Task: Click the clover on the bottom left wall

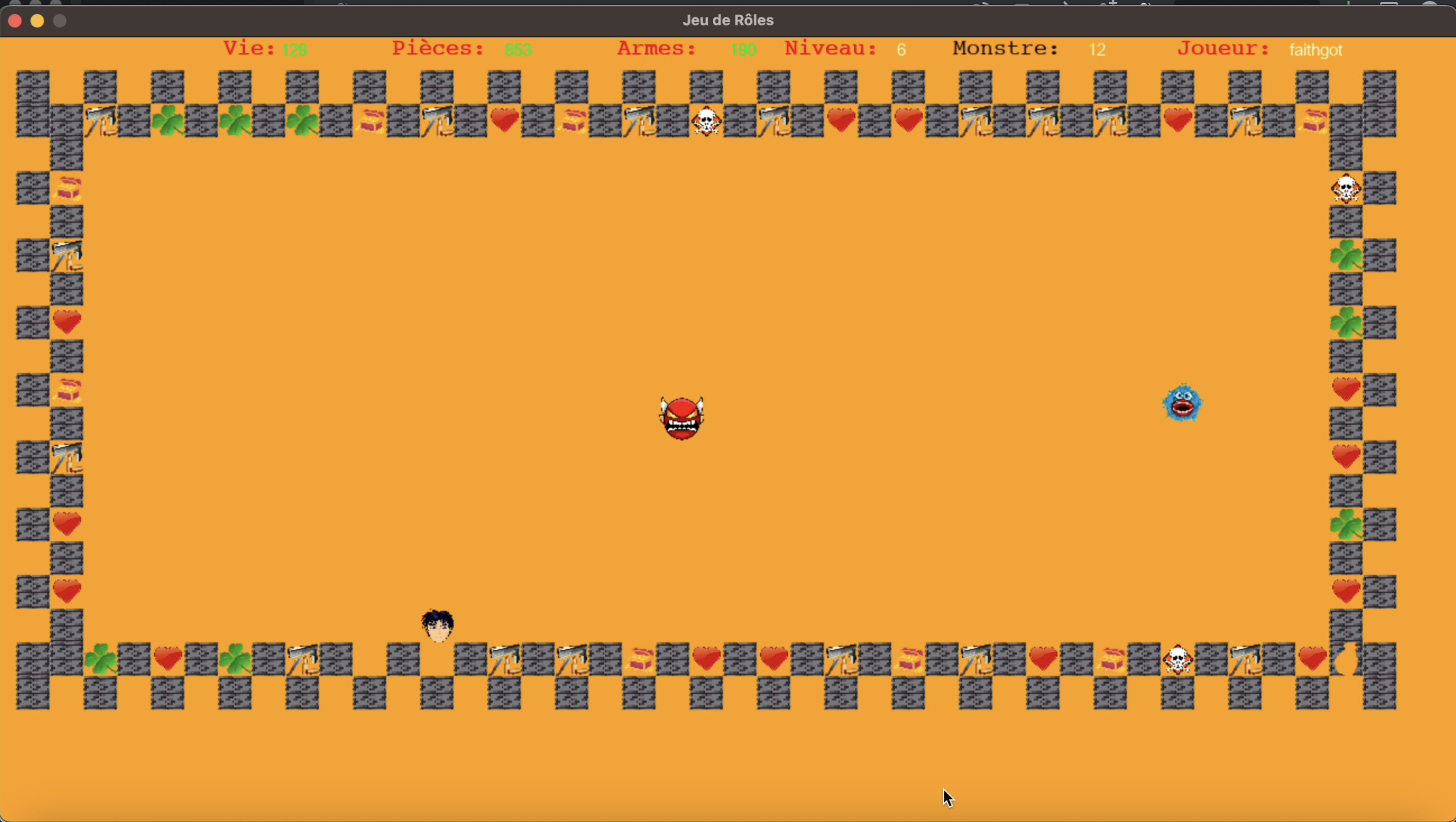Action: click(x=102, y=660)
